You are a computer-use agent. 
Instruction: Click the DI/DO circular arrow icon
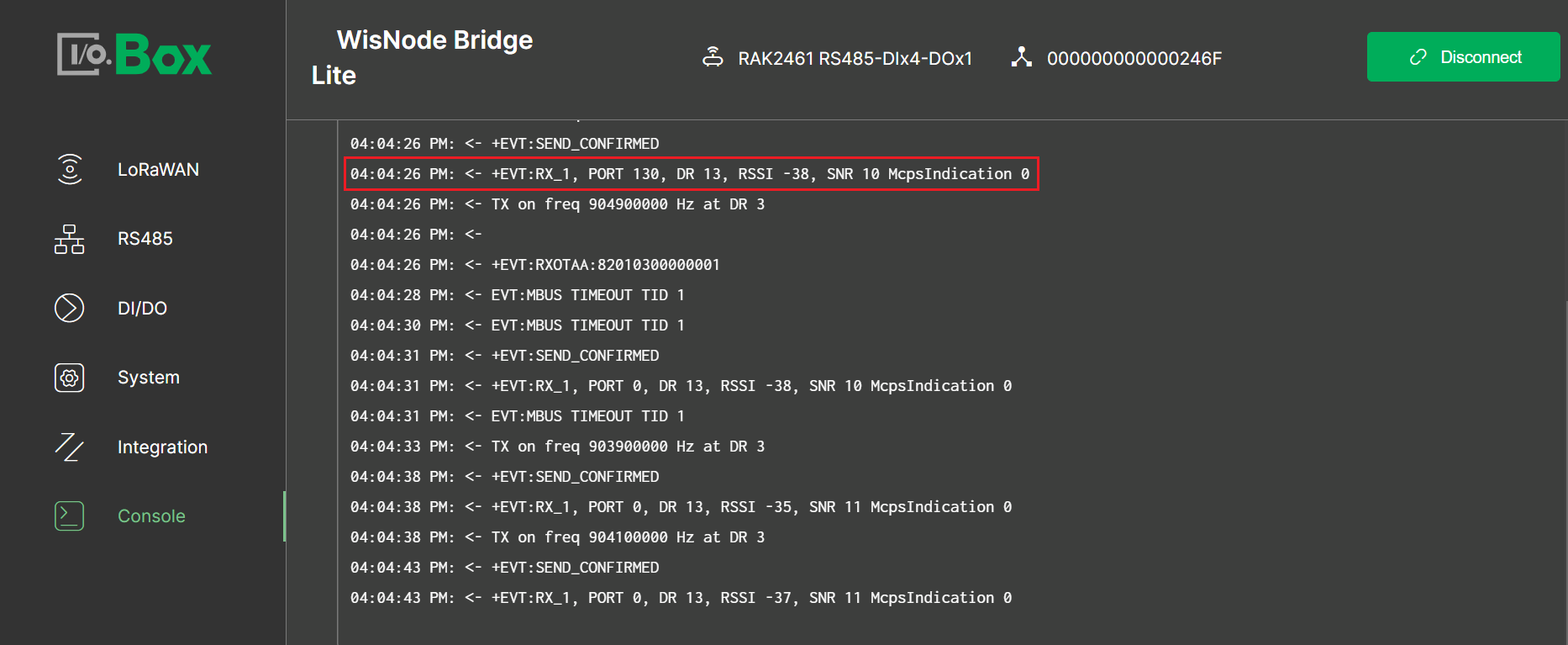pos(70,308)
